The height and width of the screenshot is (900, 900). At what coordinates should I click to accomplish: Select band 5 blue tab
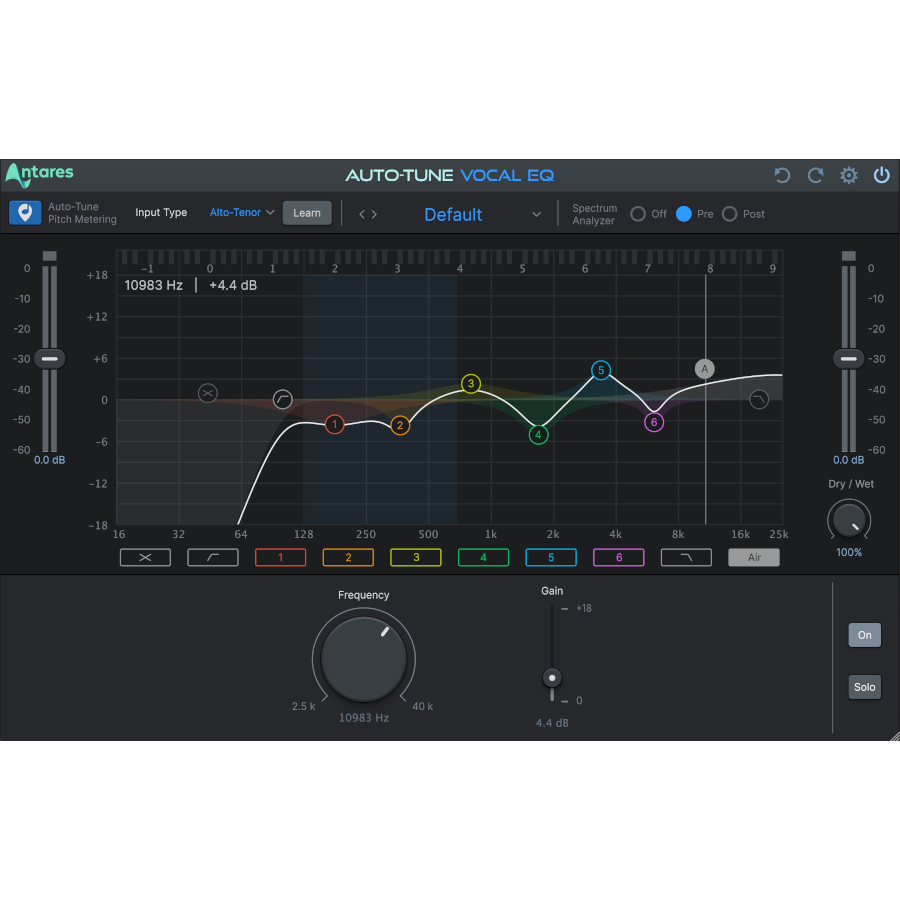(551, 557)
